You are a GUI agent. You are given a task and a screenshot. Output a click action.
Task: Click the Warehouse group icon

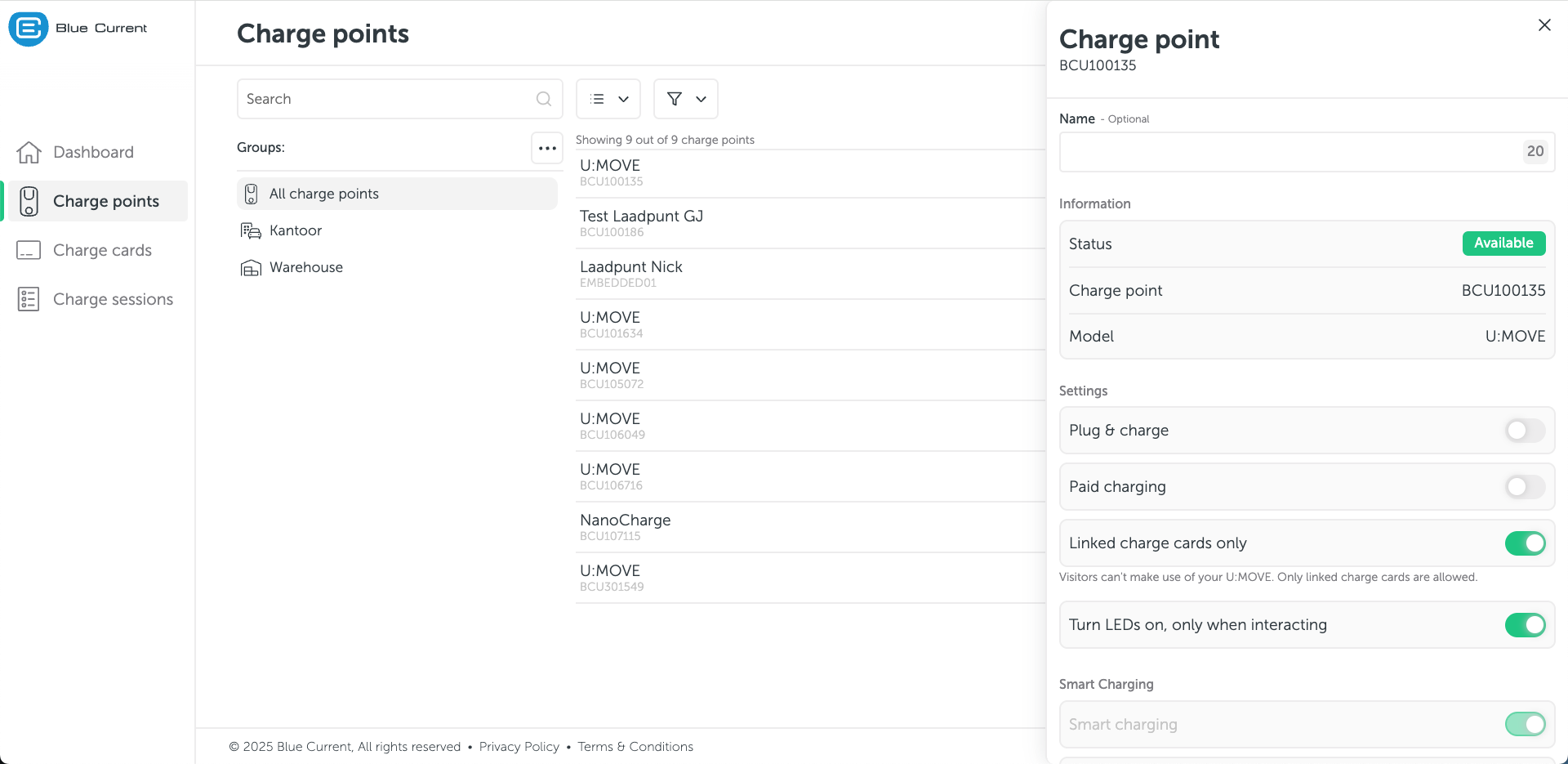click(x=251, y=267)
